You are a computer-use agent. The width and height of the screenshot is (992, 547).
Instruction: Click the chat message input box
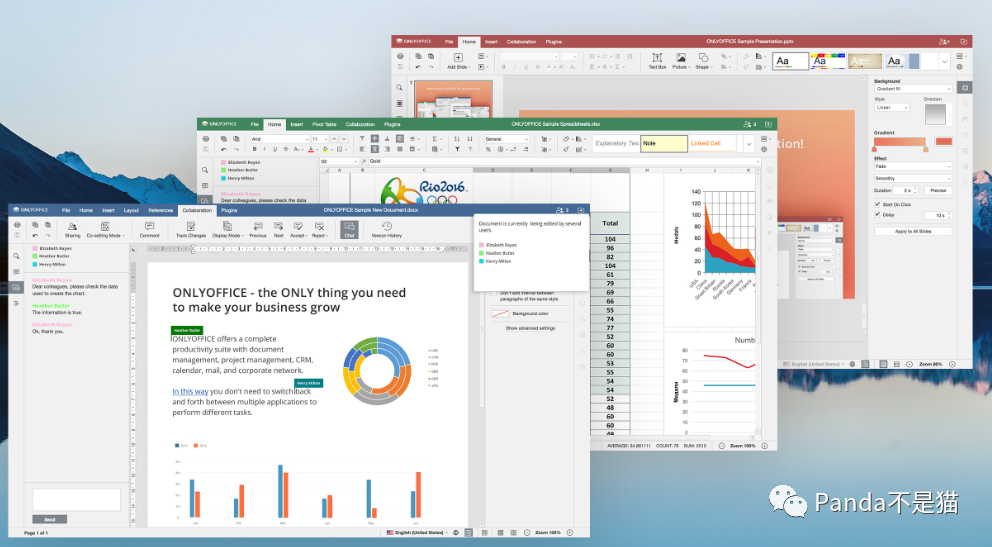click(x=76, y=499)
